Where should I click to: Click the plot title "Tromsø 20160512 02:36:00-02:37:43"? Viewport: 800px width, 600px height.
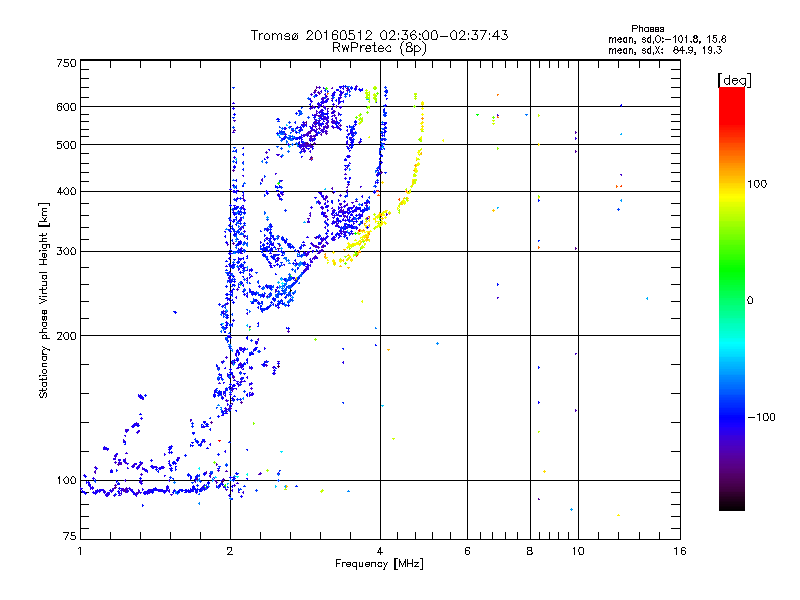point(379,35)
